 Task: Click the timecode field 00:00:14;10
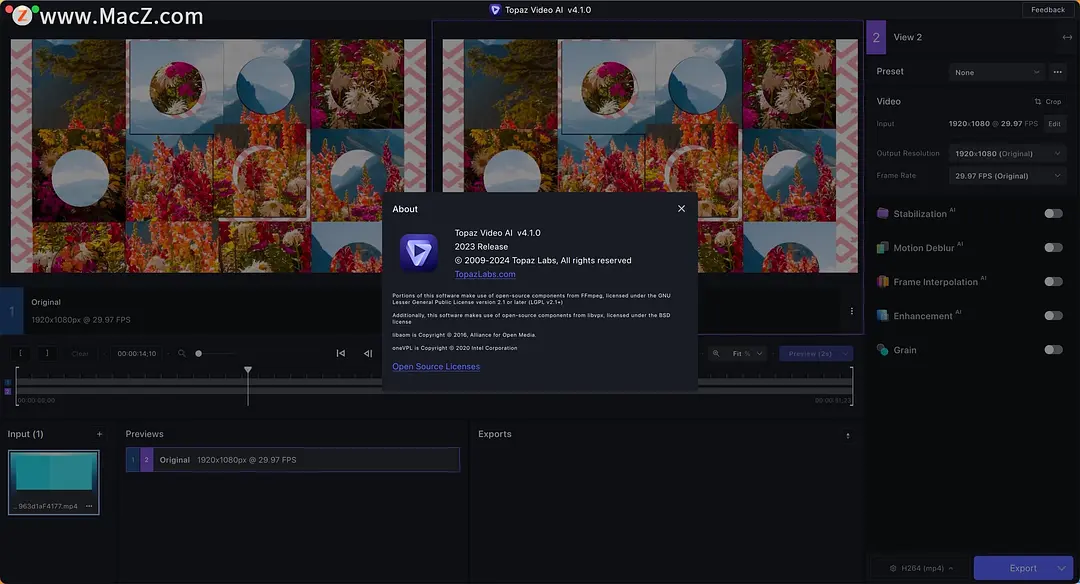(136, 353)
